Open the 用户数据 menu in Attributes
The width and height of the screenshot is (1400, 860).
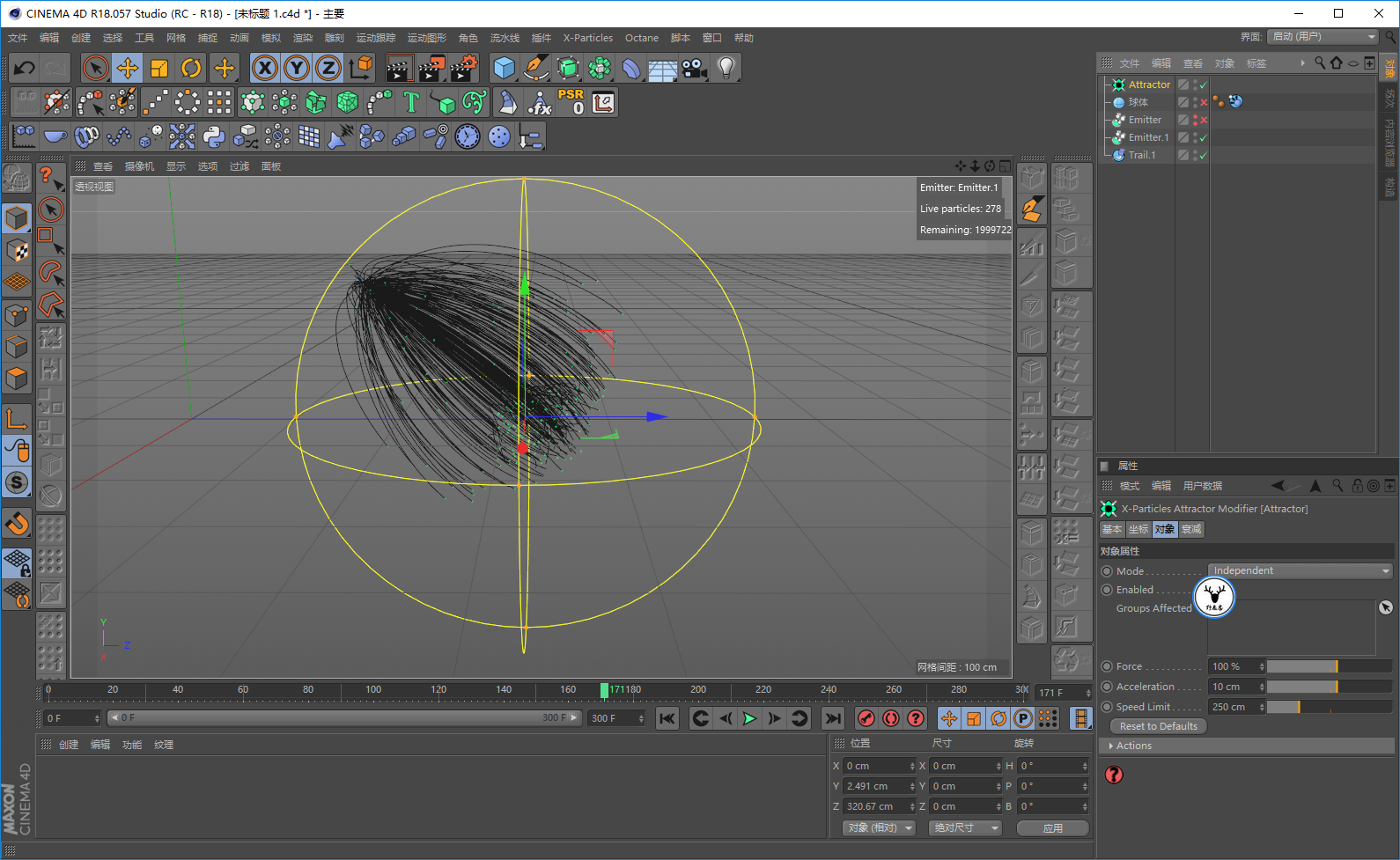(1202, 486)
